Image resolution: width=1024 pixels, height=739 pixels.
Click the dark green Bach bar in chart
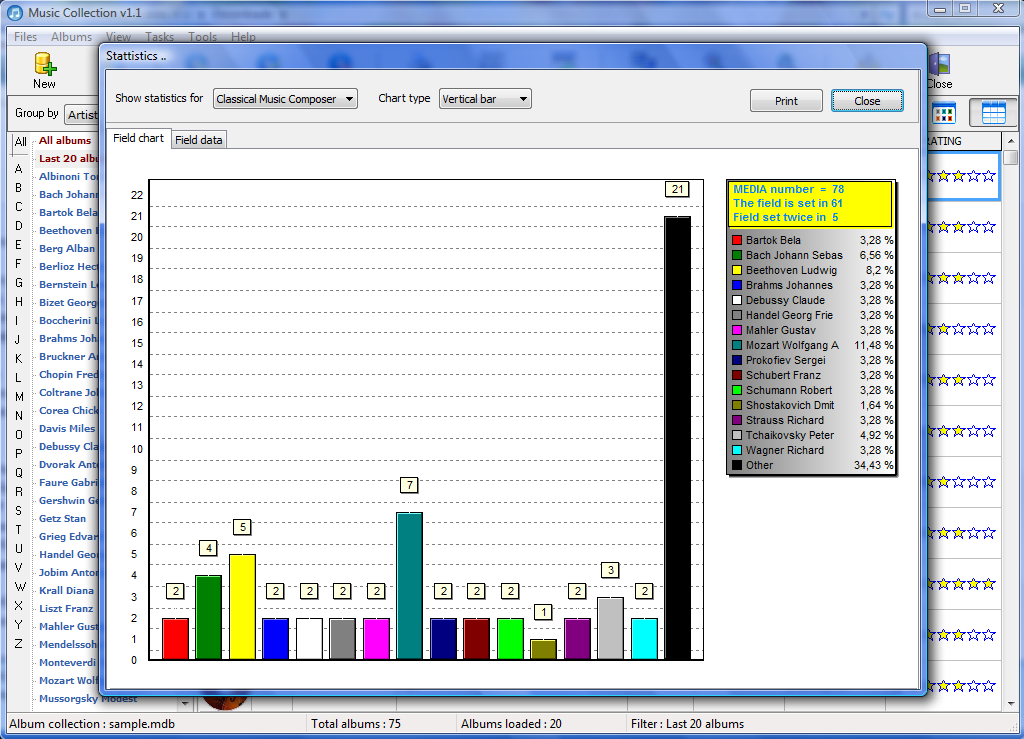[x=208, y=617]
